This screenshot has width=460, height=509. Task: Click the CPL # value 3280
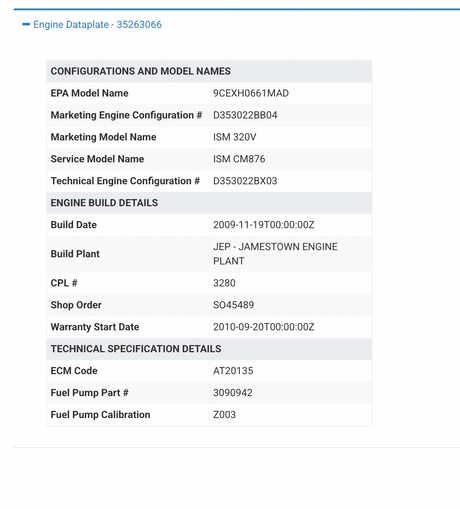tap(224, 283)
